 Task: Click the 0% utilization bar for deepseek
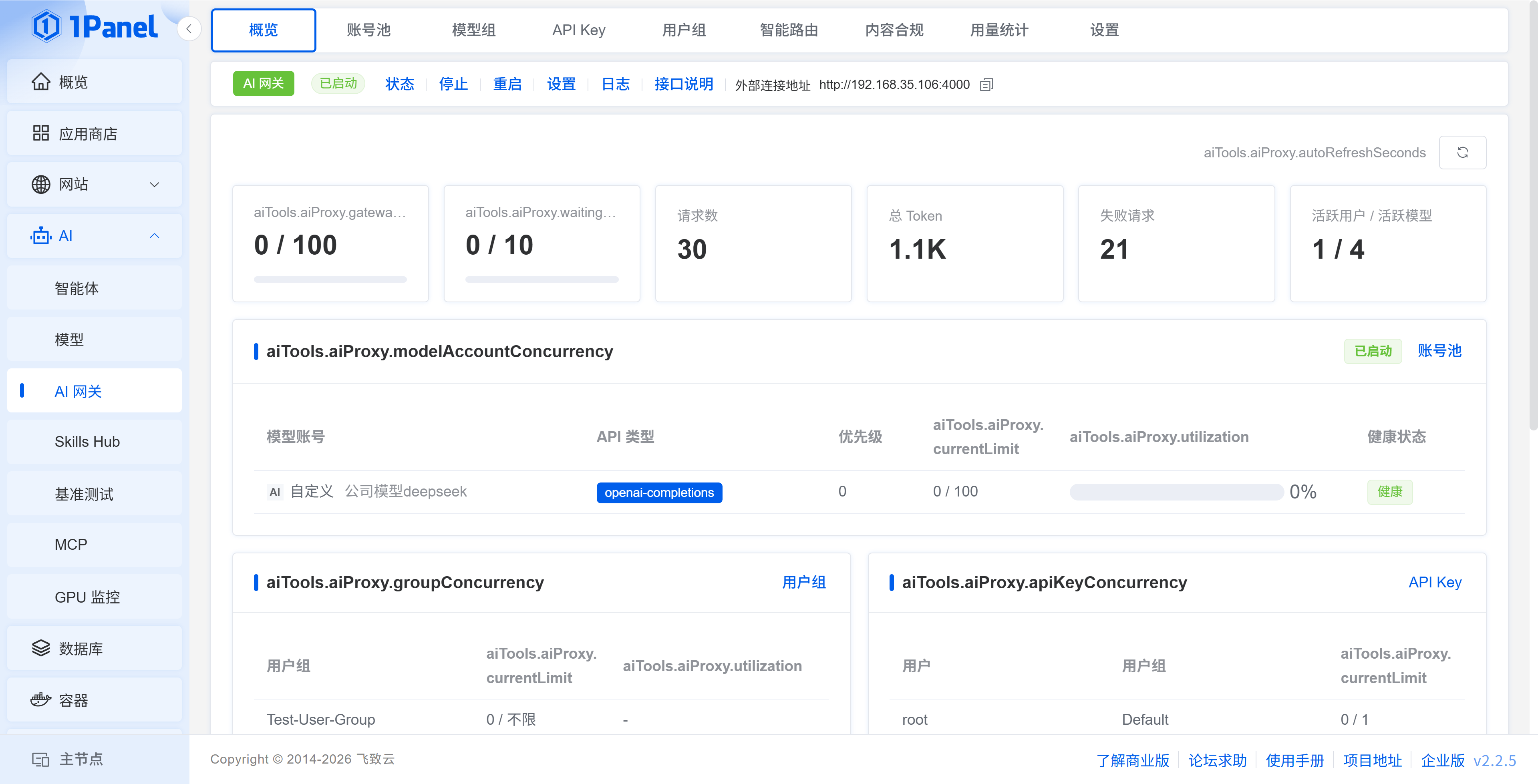pos(1176,492)
